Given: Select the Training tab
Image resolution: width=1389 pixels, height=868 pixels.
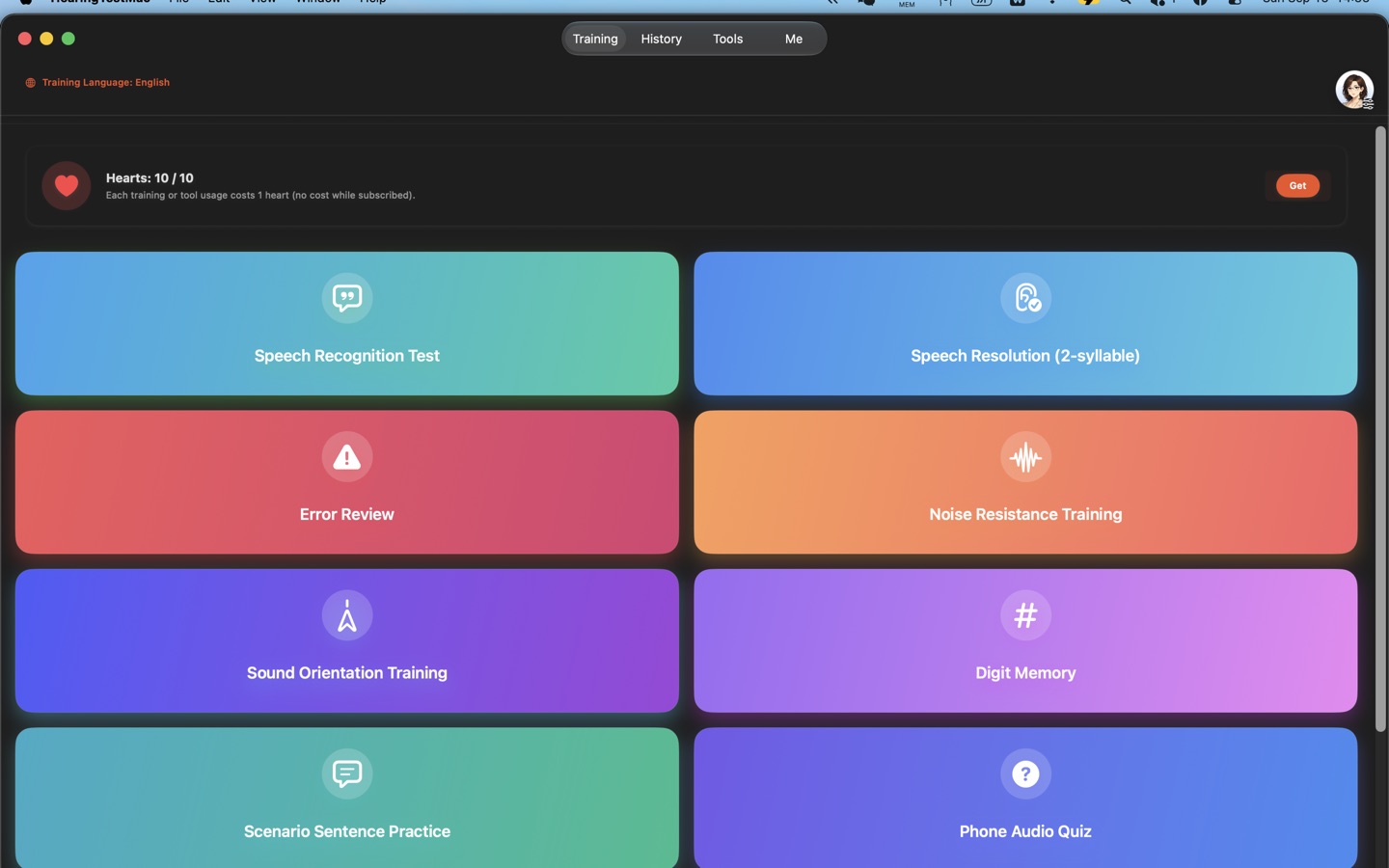Looking at the screenshot, I should point(595,39).
